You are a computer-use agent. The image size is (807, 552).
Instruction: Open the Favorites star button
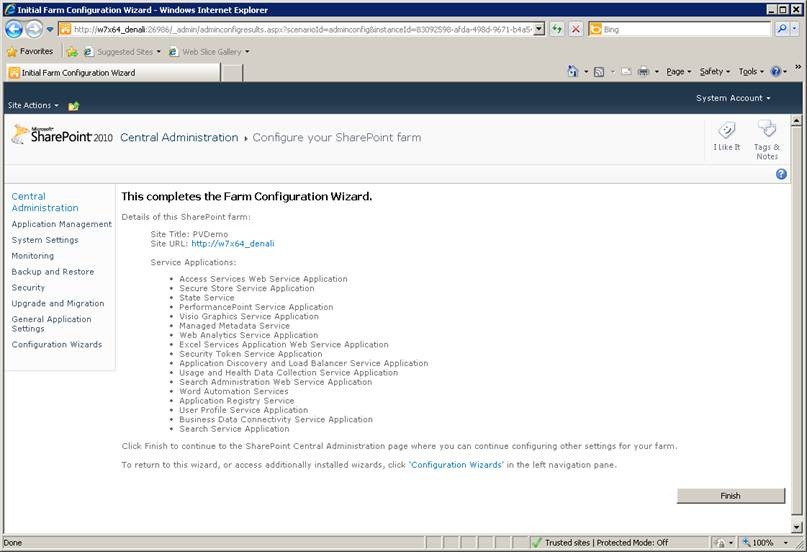coord(30,51)
